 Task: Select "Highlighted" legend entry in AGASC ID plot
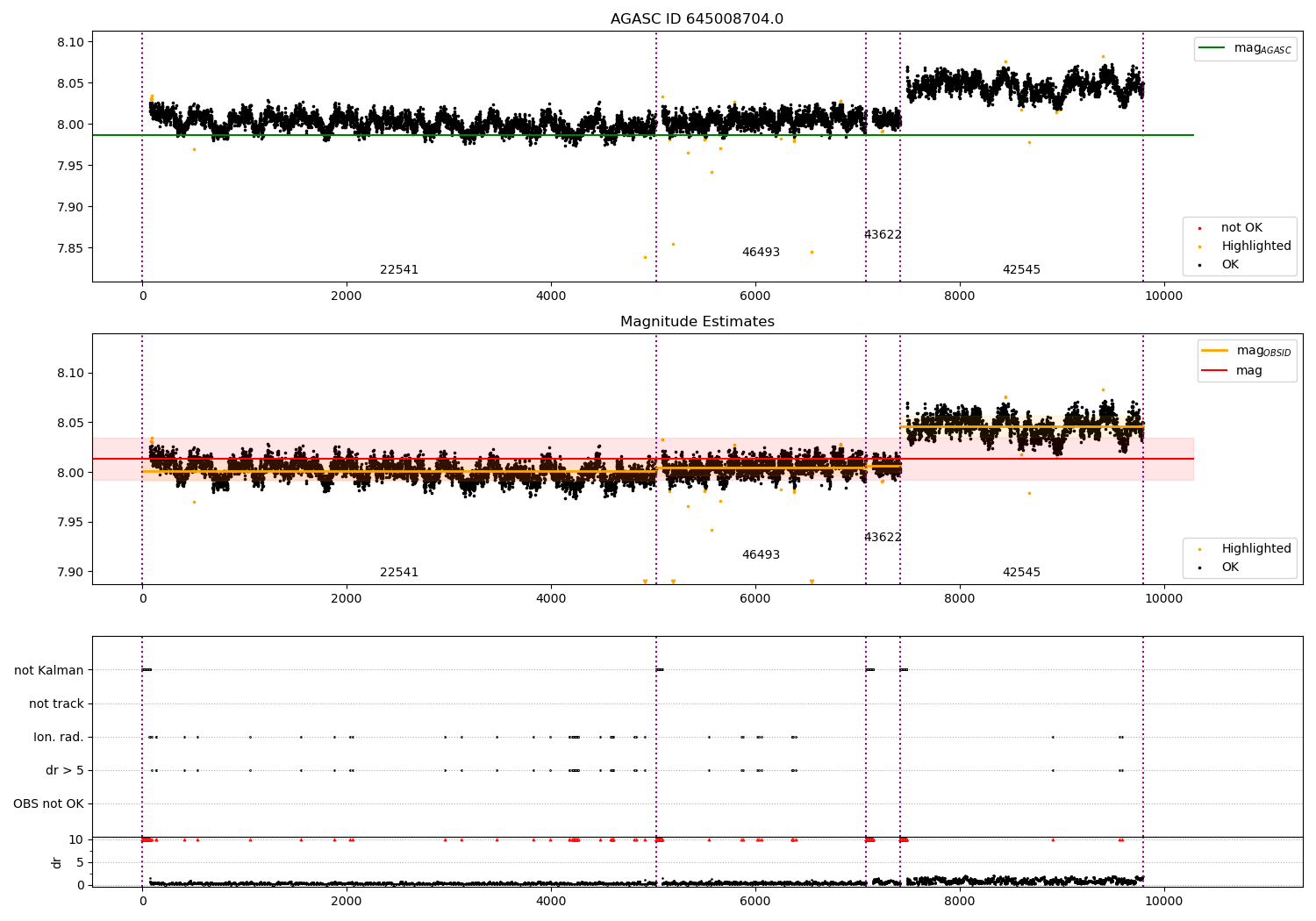coord(1255,246)
